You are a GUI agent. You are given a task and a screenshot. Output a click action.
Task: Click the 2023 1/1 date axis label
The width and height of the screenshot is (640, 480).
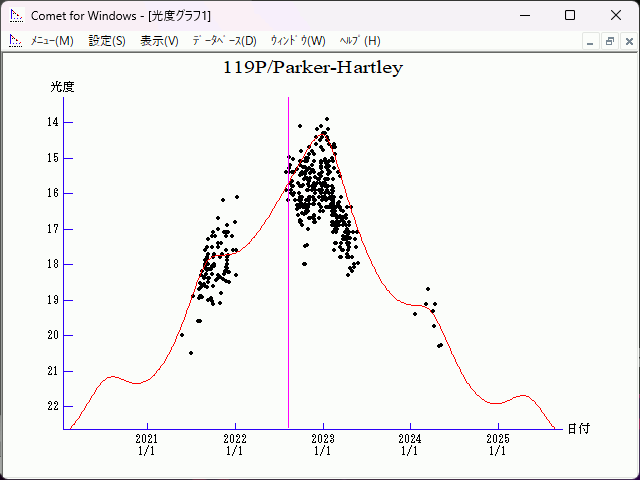(x=322, y=444)
